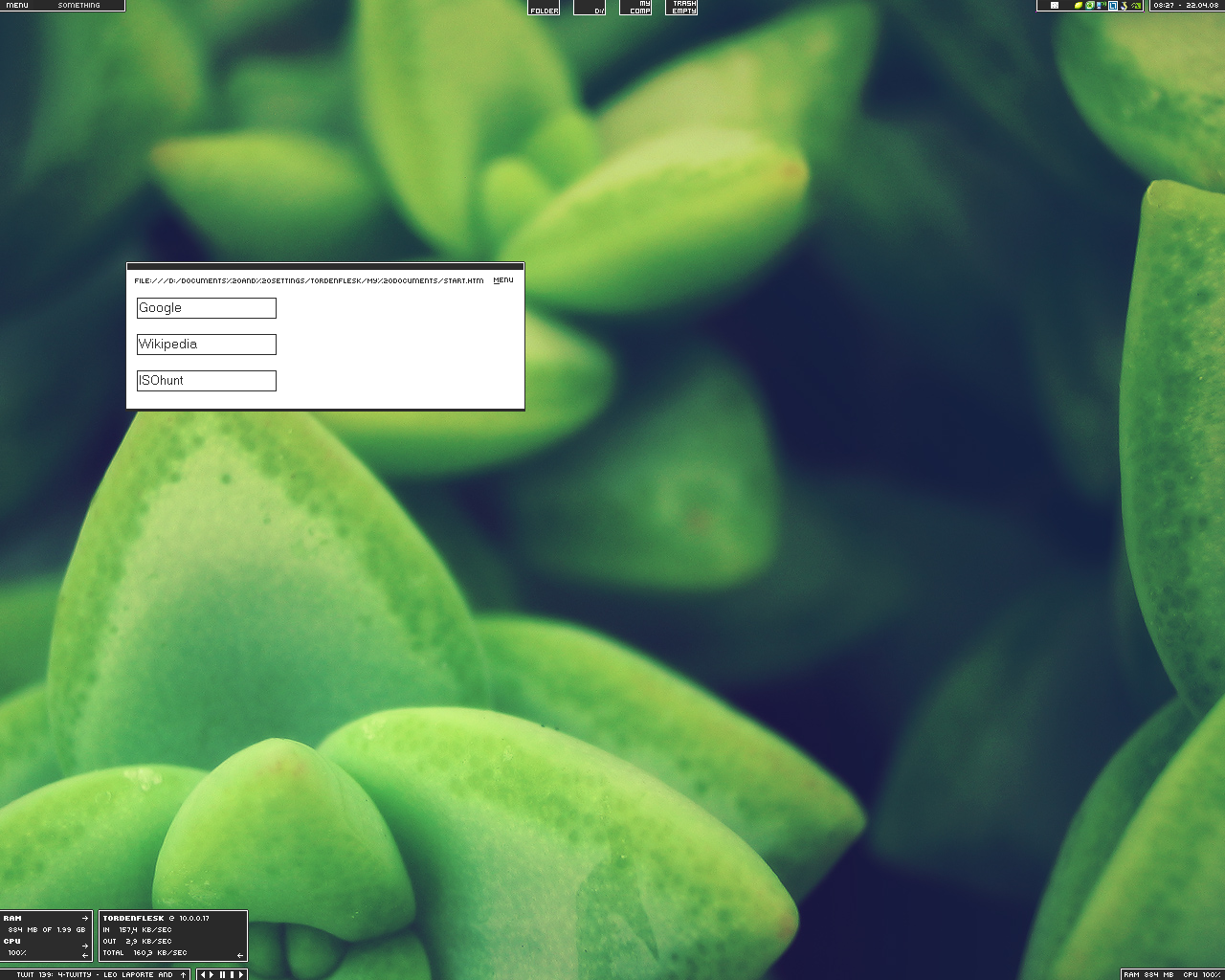1225x980 pixels.
Task: Click the CPU panel right arrow
Action: (x=85, y=946)
